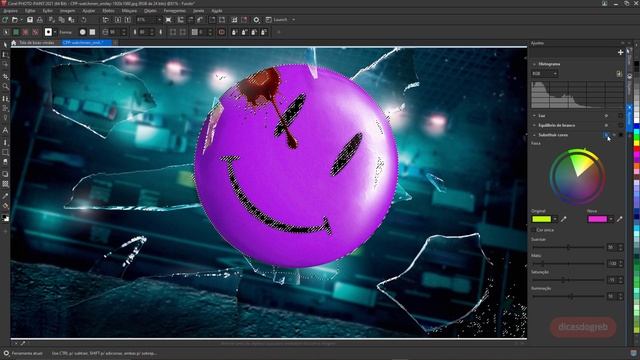
Task: Open the Ajustar menu
Action: pos(89,11)
